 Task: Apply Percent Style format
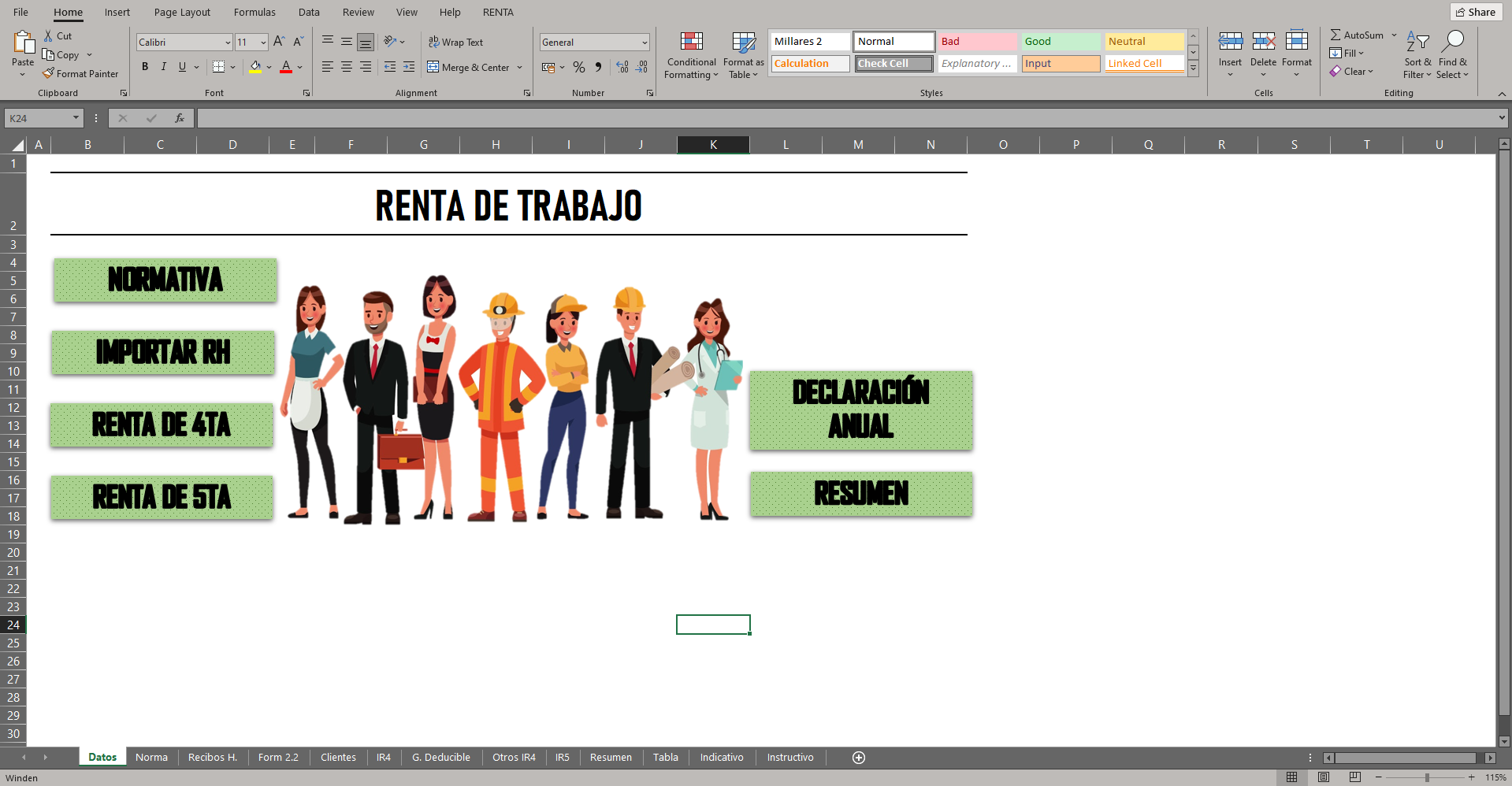[579, 67]
